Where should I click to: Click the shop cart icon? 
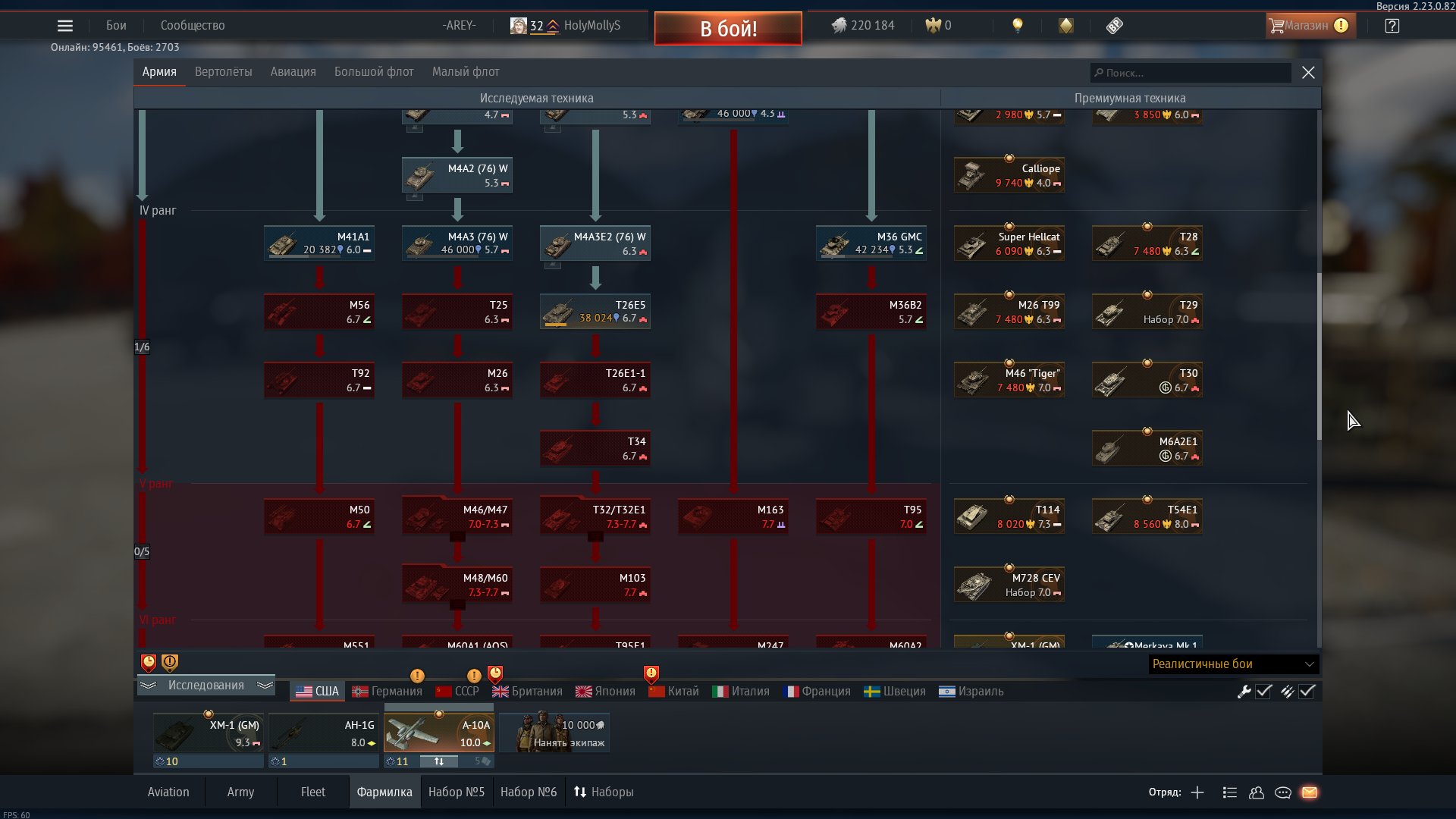click(x=1276, y=26)
